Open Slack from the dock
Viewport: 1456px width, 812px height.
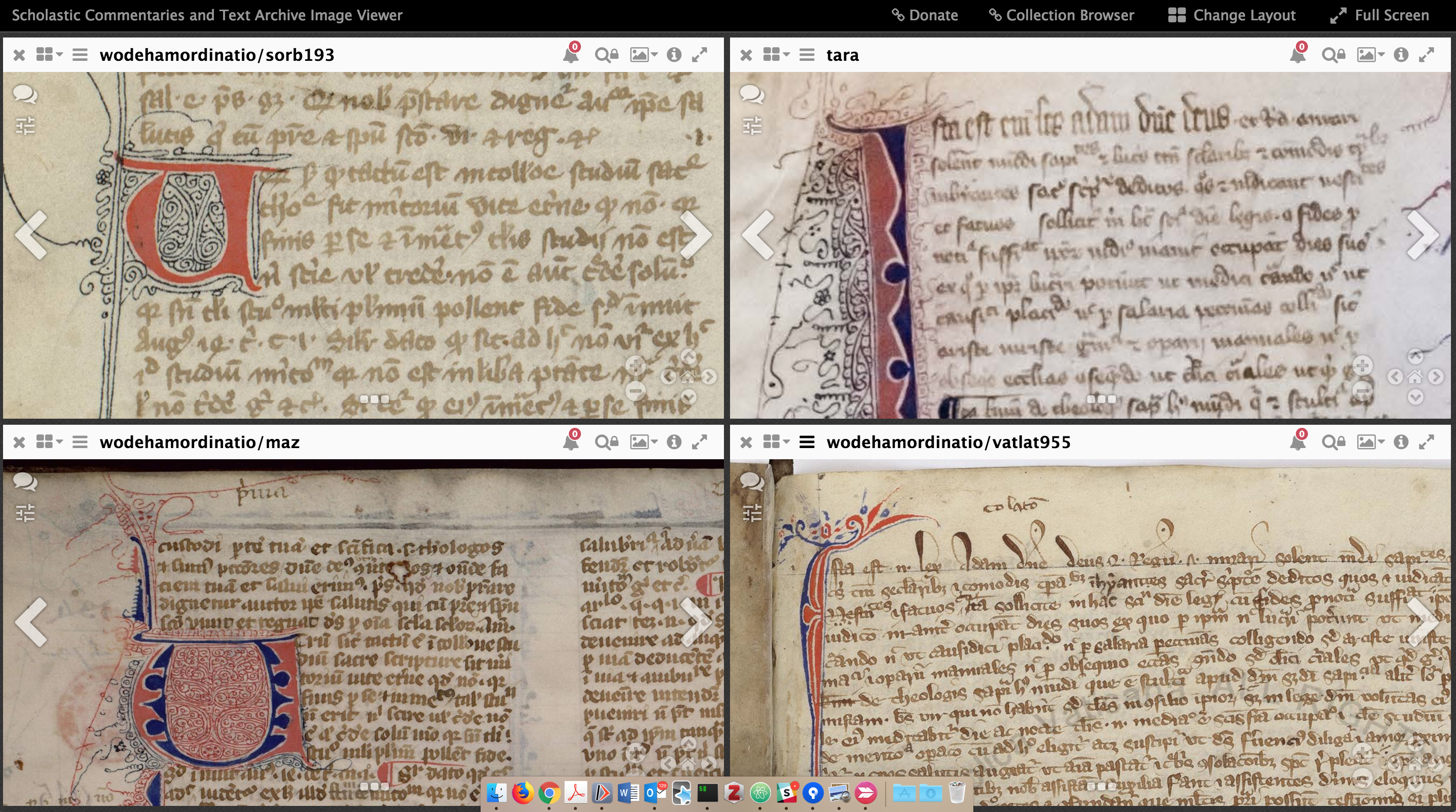[786, 793]
